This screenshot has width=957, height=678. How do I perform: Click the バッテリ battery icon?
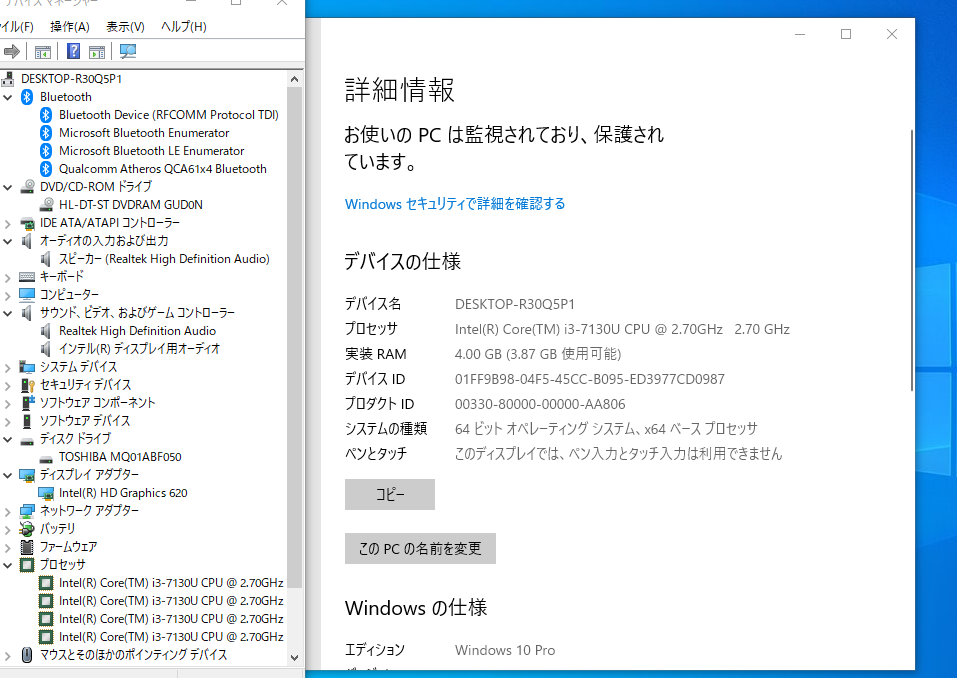click(x=27, y=529)
